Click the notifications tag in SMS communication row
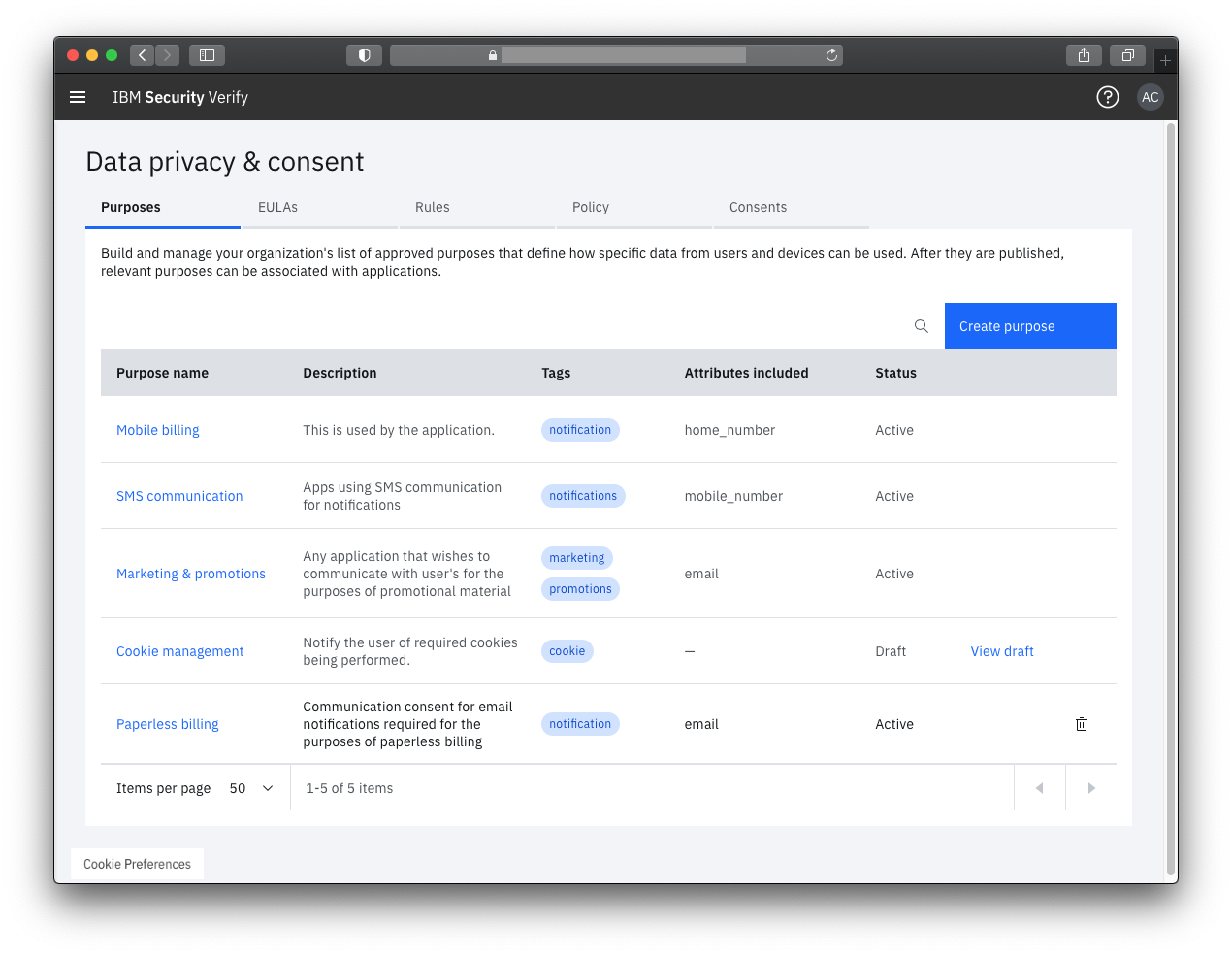 tap(583, 496)
